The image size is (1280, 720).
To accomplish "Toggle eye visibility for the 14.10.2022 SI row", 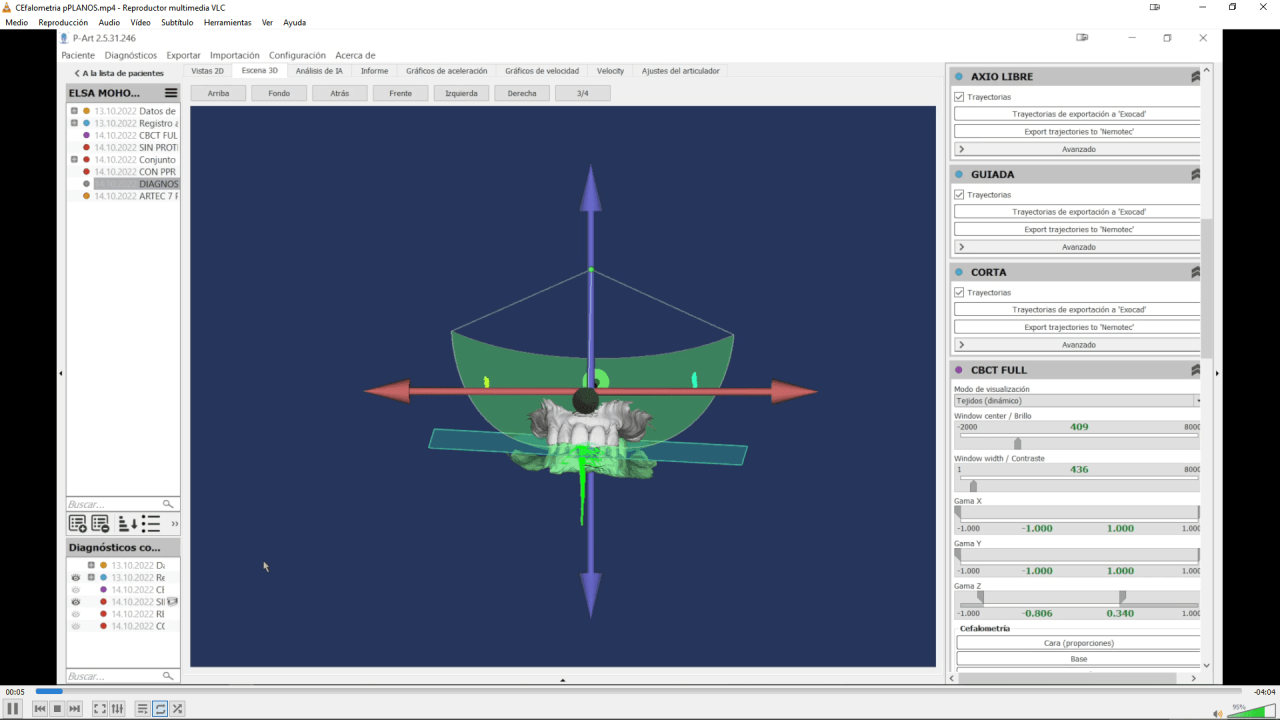I will 75,602.
